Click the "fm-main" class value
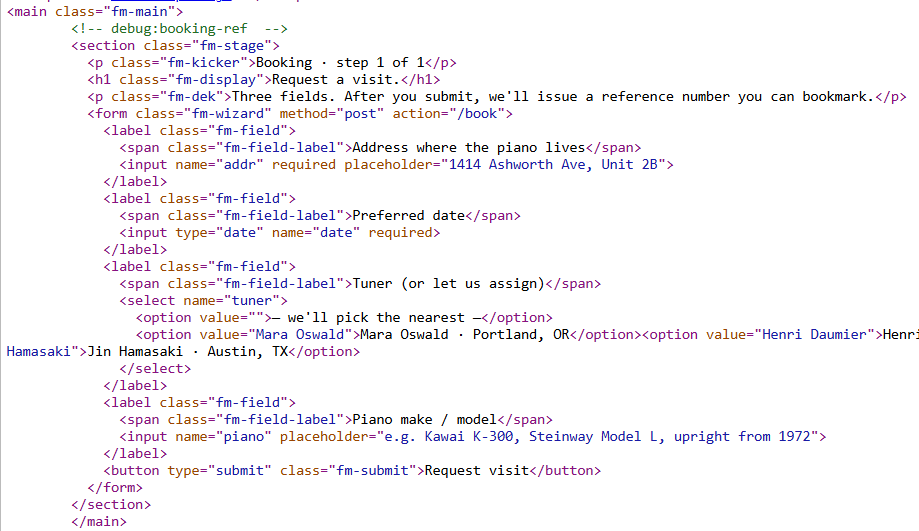This screenshot has height=531, width=919. (x=142, y=12)
